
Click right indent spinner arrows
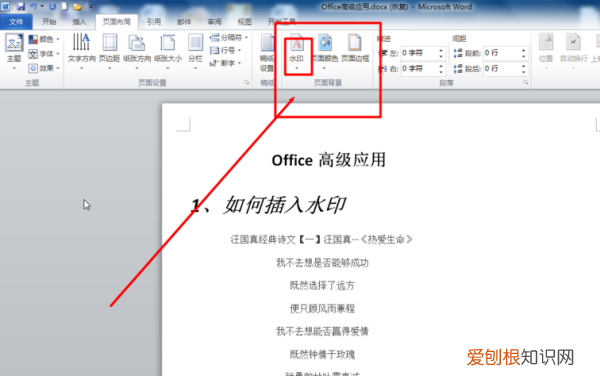(441, 69)
